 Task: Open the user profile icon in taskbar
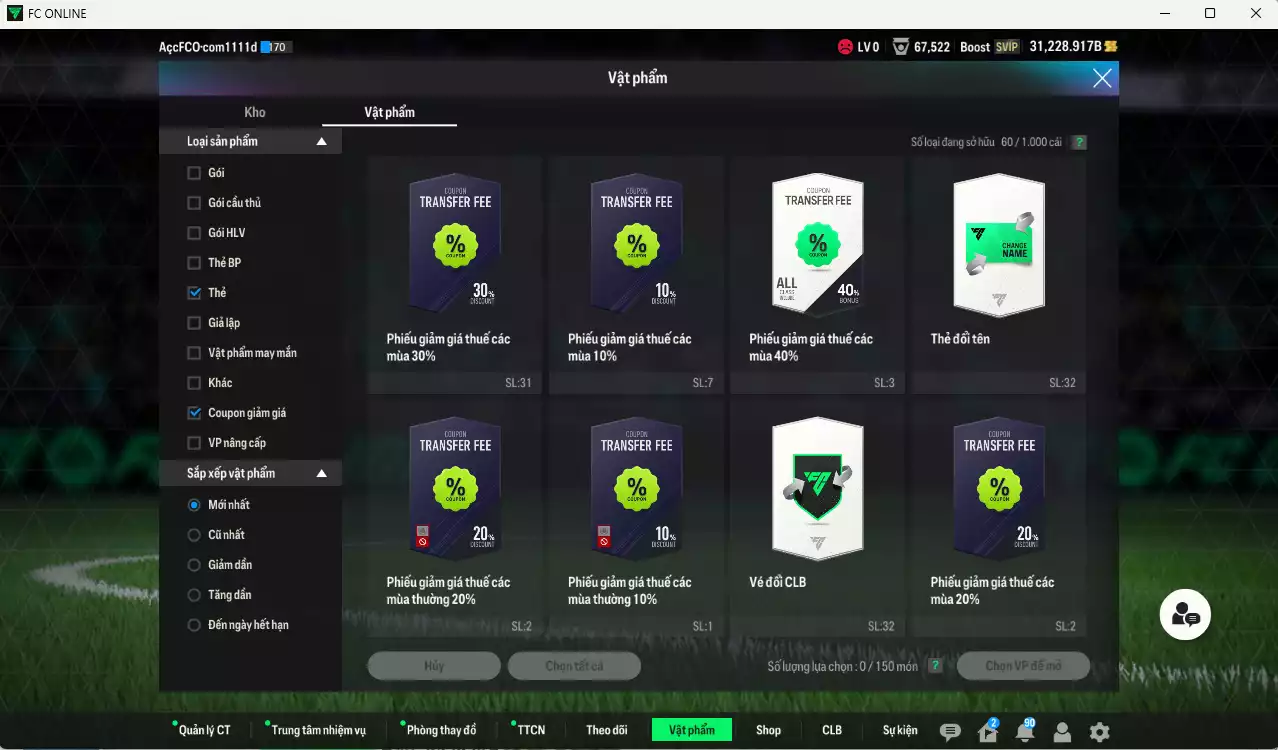(x=1061, y=732)
